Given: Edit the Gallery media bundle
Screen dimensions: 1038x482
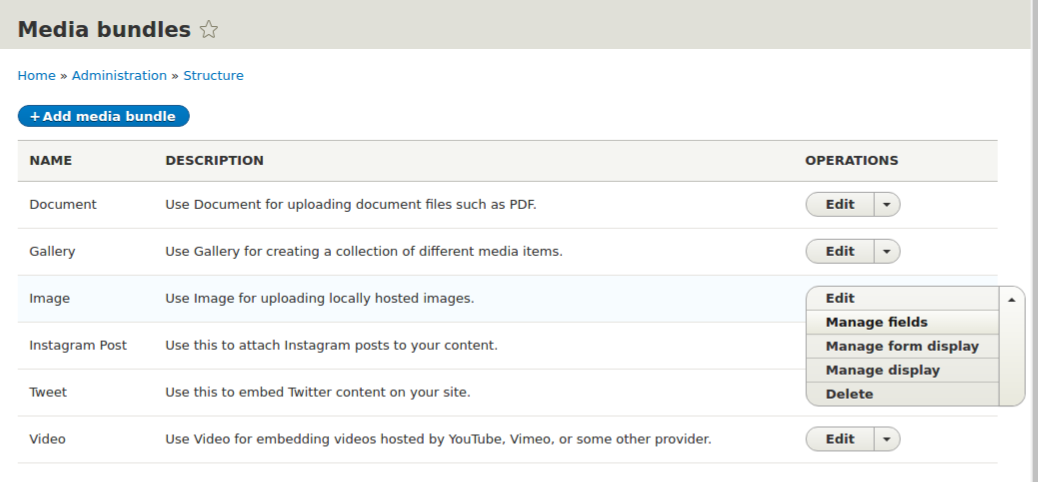Looking at the screenshot, I should pyautogui.click(x=840, y=252).
